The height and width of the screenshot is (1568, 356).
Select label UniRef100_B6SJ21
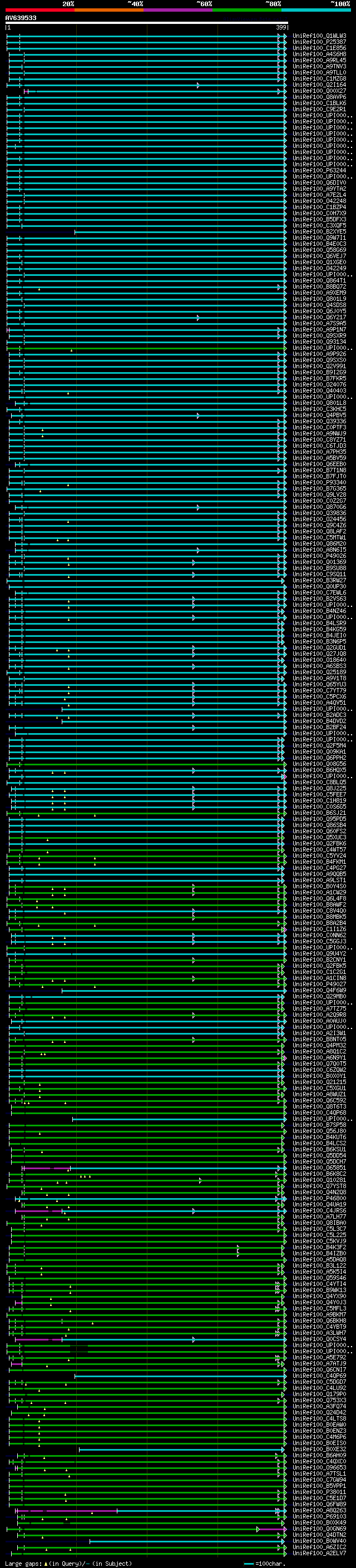coord(319,813)
